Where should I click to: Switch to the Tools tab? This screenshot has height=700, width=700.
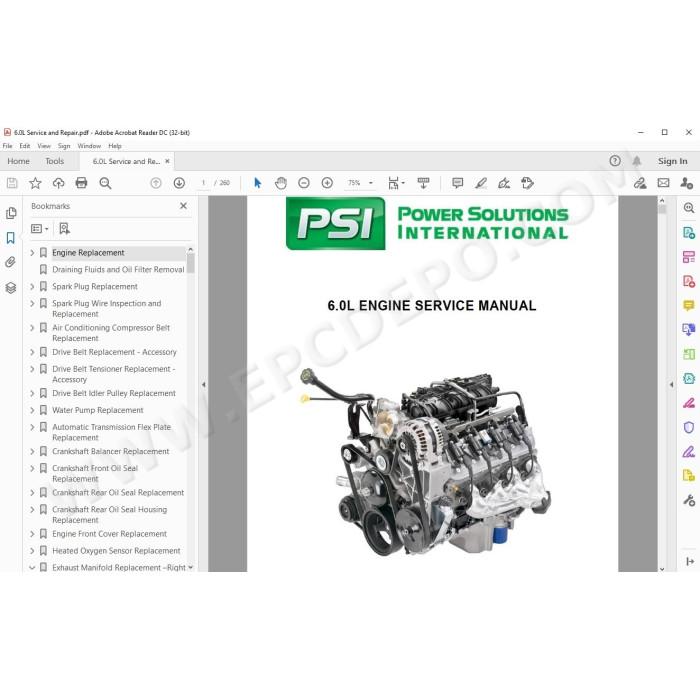click(x=54, y=161)
